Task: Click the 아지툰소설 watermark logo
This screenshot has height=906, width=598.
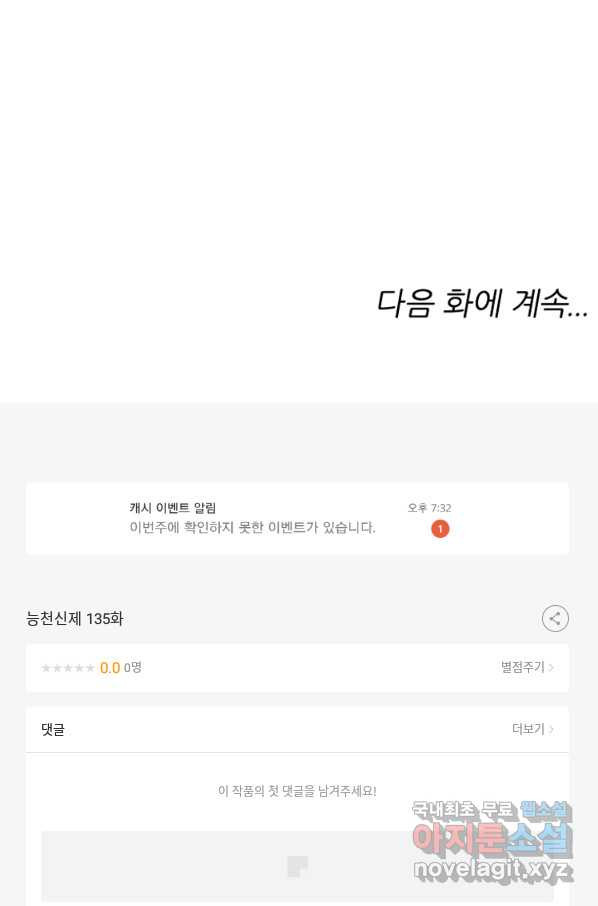Action: [x=492, y=839]
